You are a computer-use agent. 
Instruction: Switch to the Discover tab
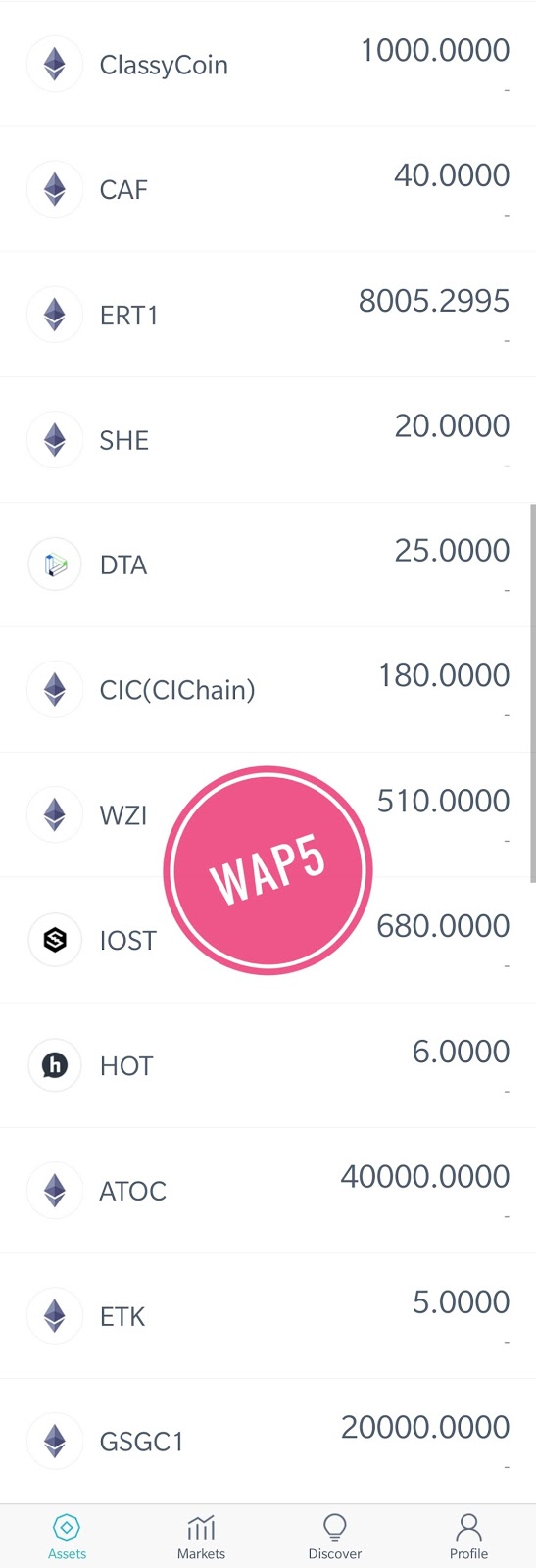coord(335,1537)
